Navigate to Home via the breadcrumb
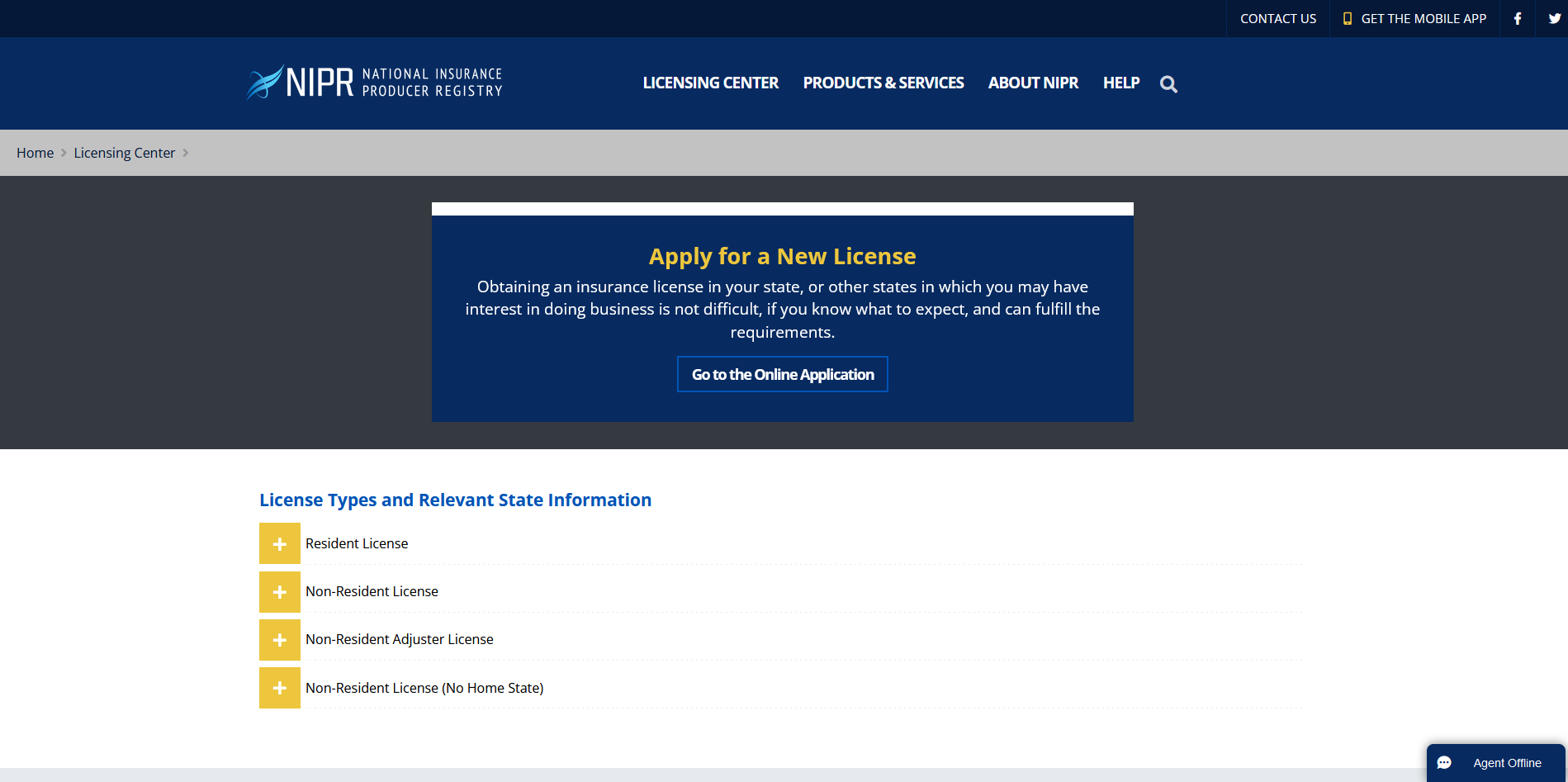 [35, 153]
